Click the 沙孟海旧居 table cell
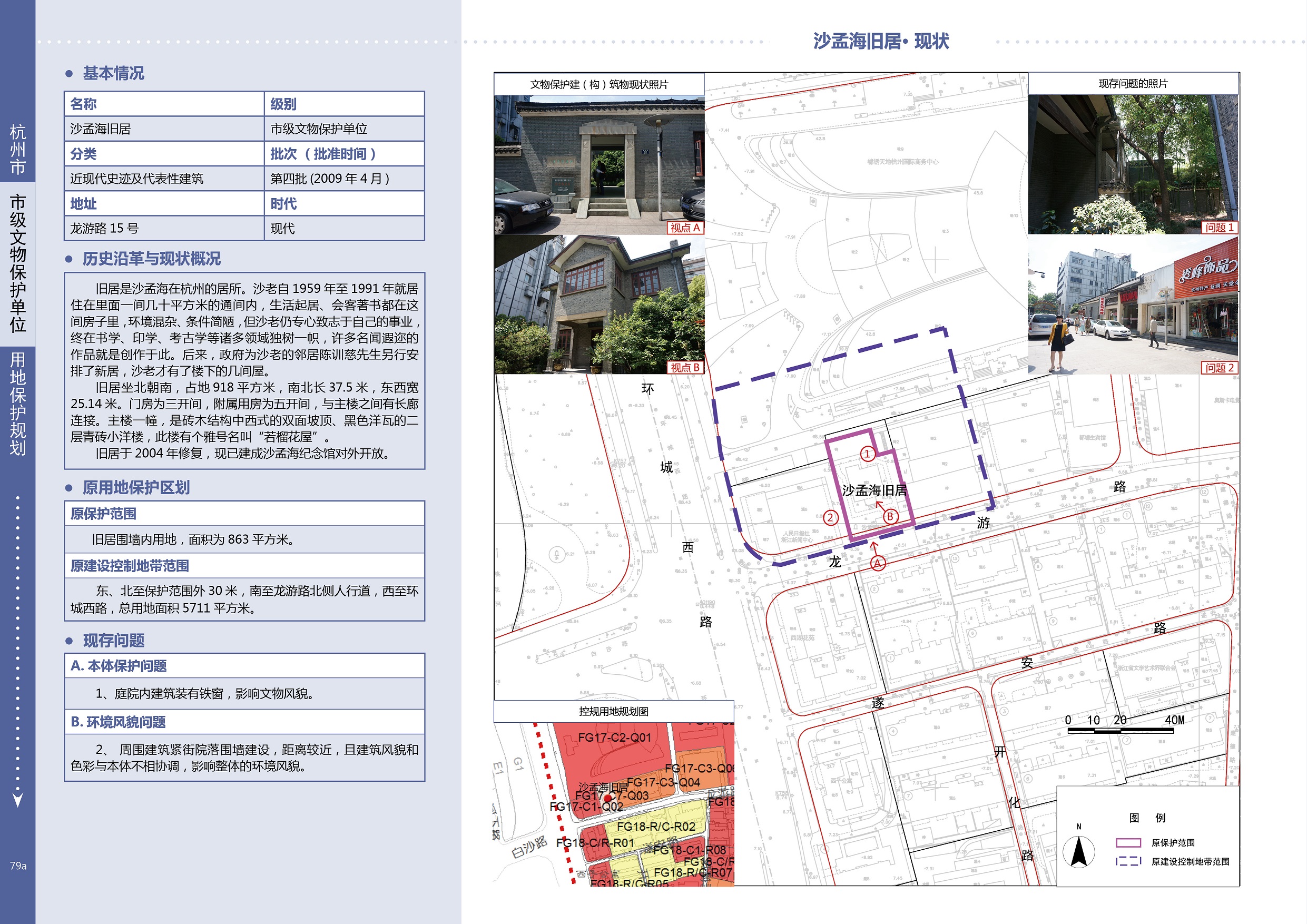 tap(164, 129)
